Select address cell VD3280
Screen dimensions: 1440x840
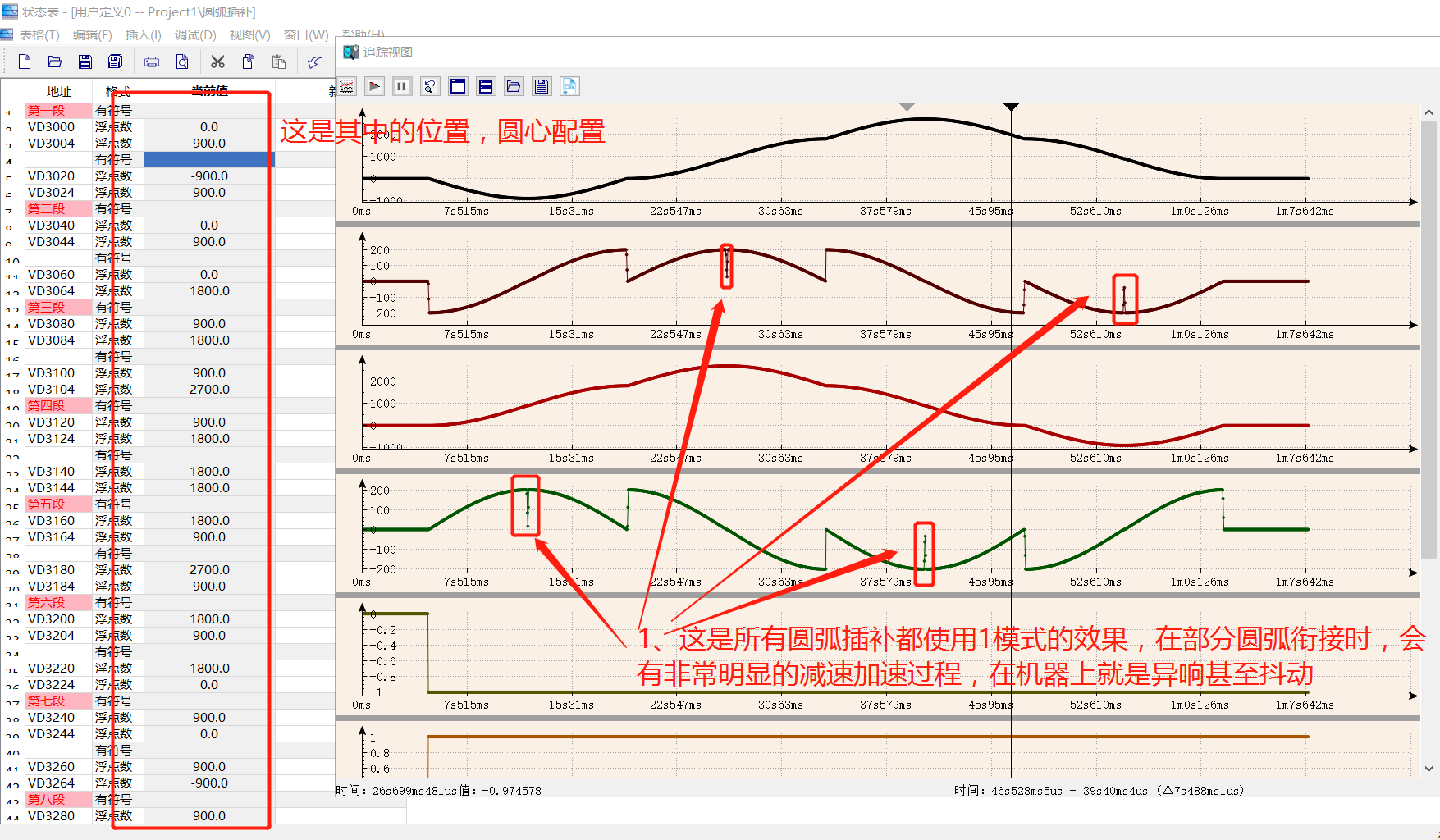[59, 815]
